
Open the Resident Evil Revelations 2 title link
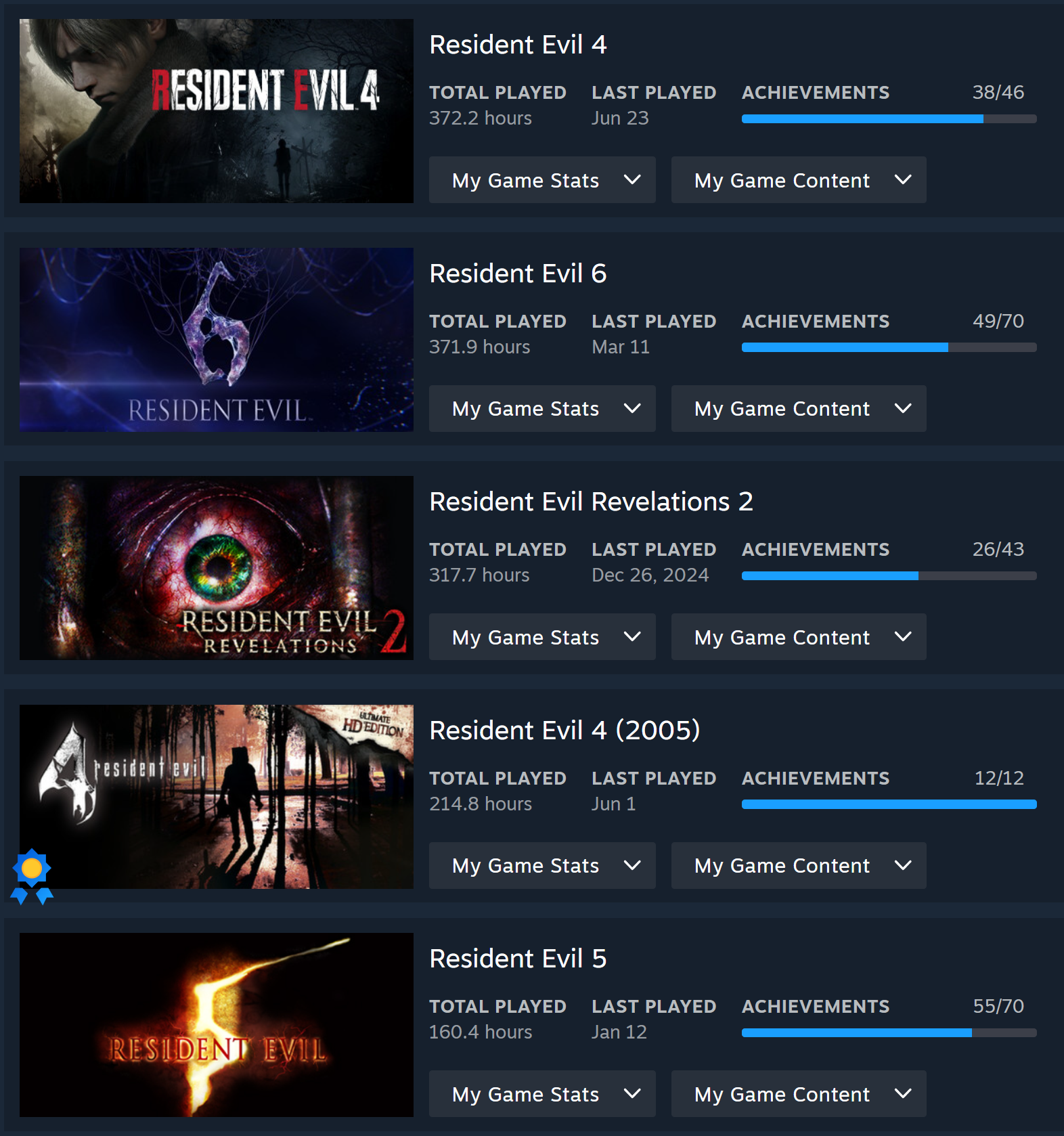591,502
